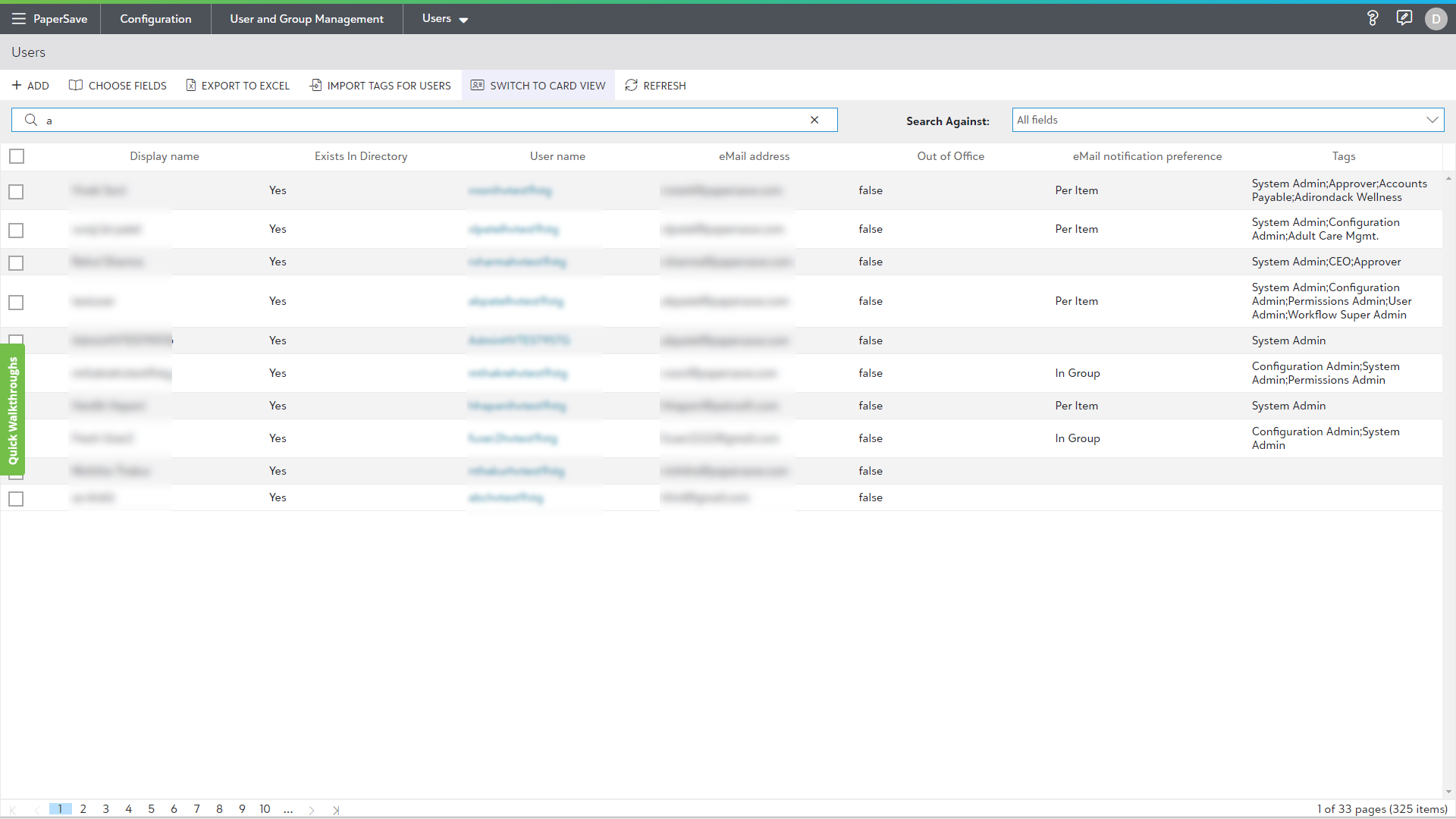Check the last user row checkbox
The height and width of the screenshot is (819, 1456).
coord(16,499)
